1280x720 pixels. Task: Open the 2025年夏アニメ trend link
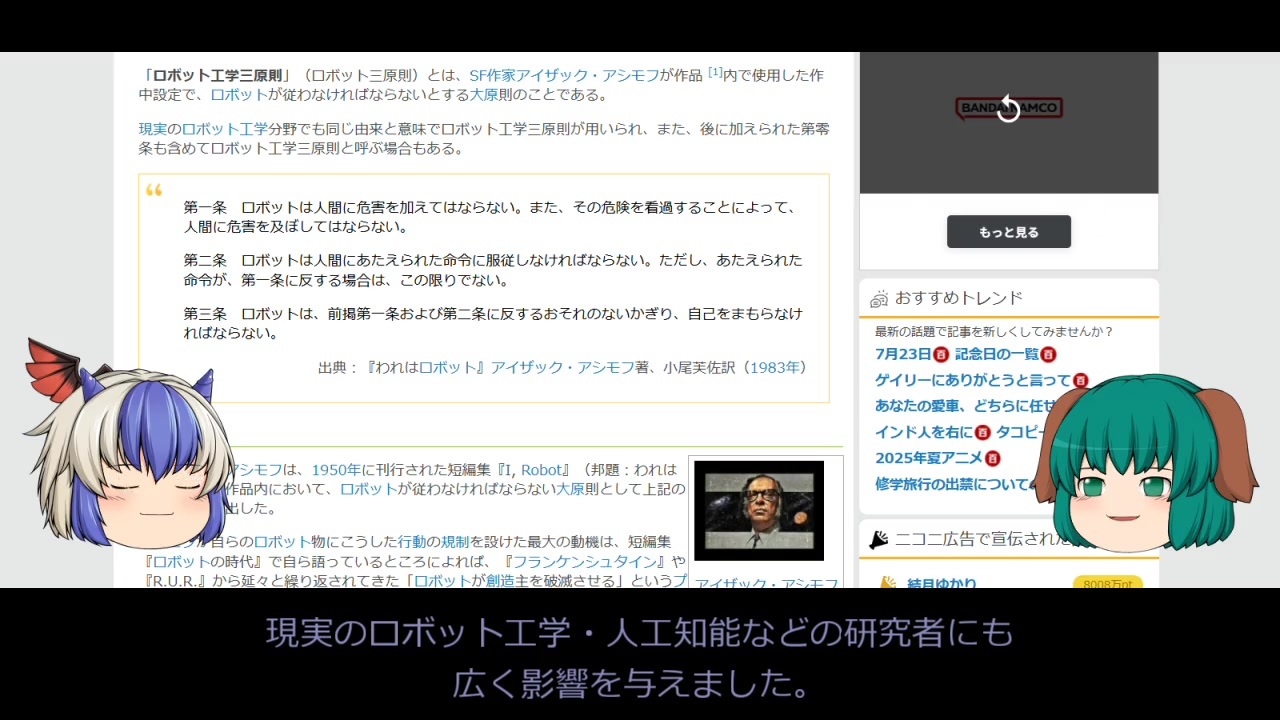click(x=929, y=458)
